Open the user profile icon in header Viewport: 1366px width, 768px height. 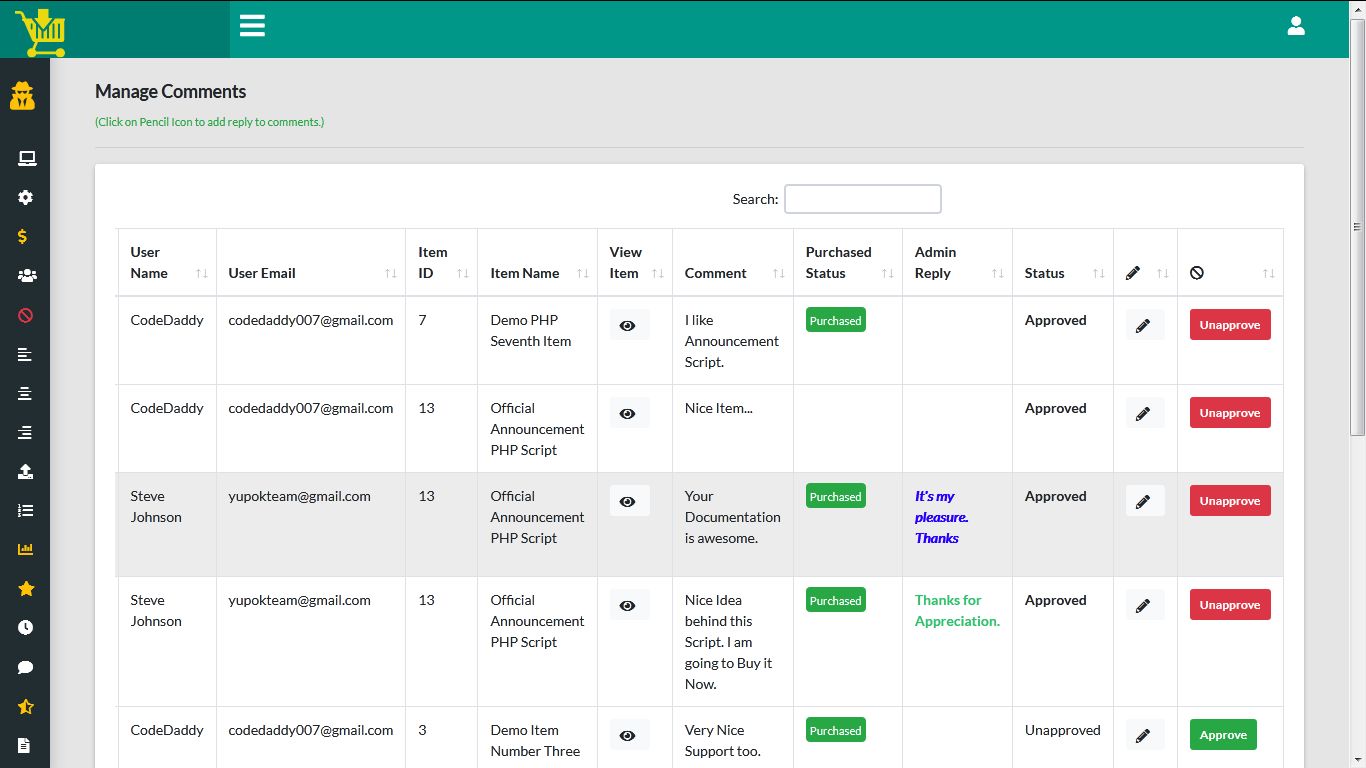pos(1296,26)
